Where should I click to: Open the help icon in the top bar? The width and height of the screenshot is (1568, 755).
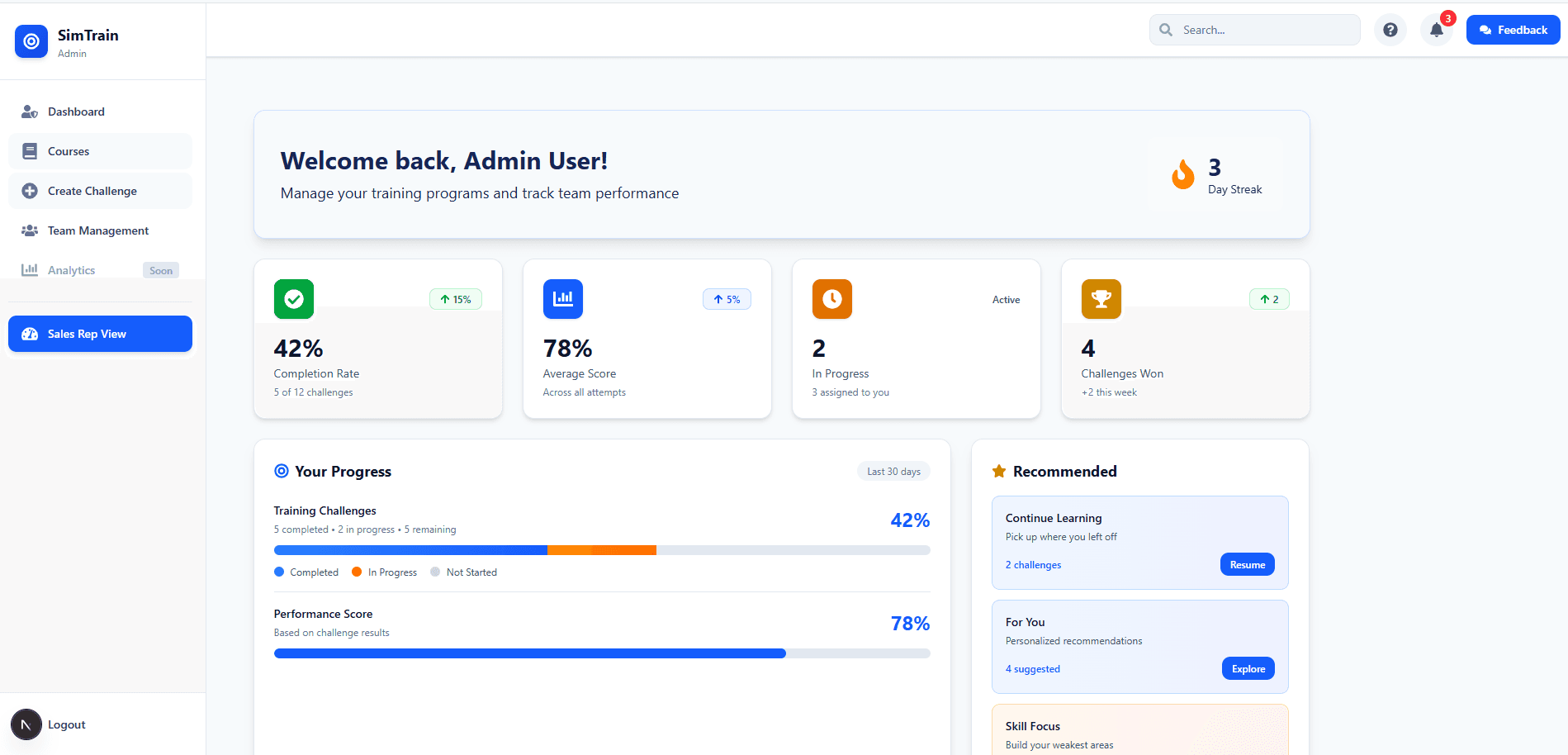[x=1390, y=29]
